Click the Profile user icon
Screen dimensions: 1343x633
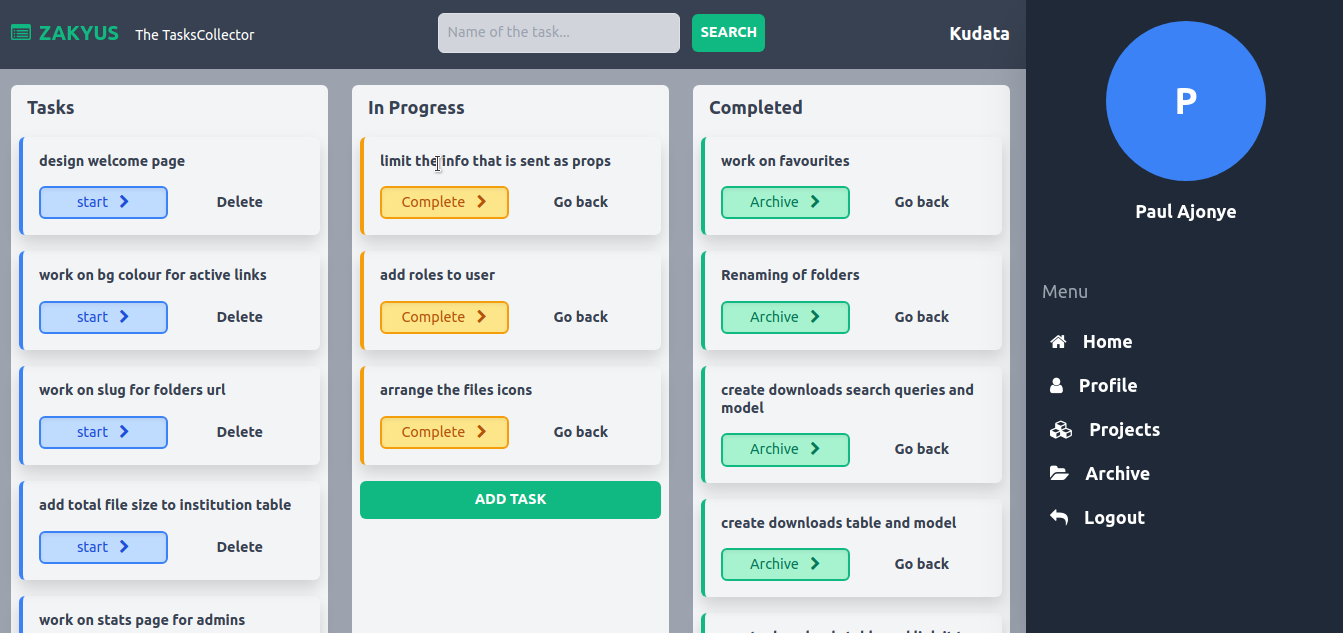[x=1056, y=386]
